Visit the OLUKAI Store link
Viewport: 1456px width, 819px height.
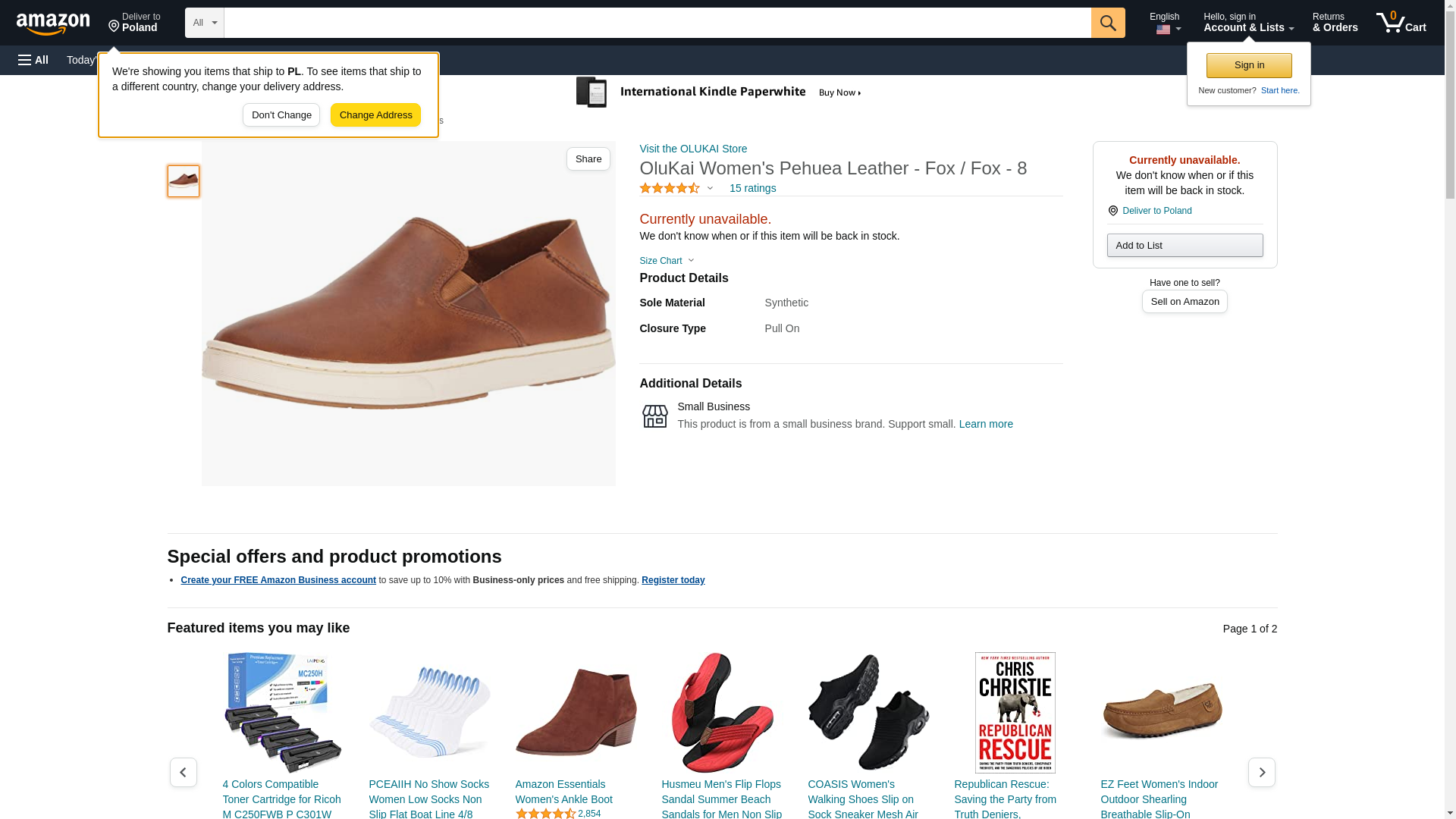point(693,149)
